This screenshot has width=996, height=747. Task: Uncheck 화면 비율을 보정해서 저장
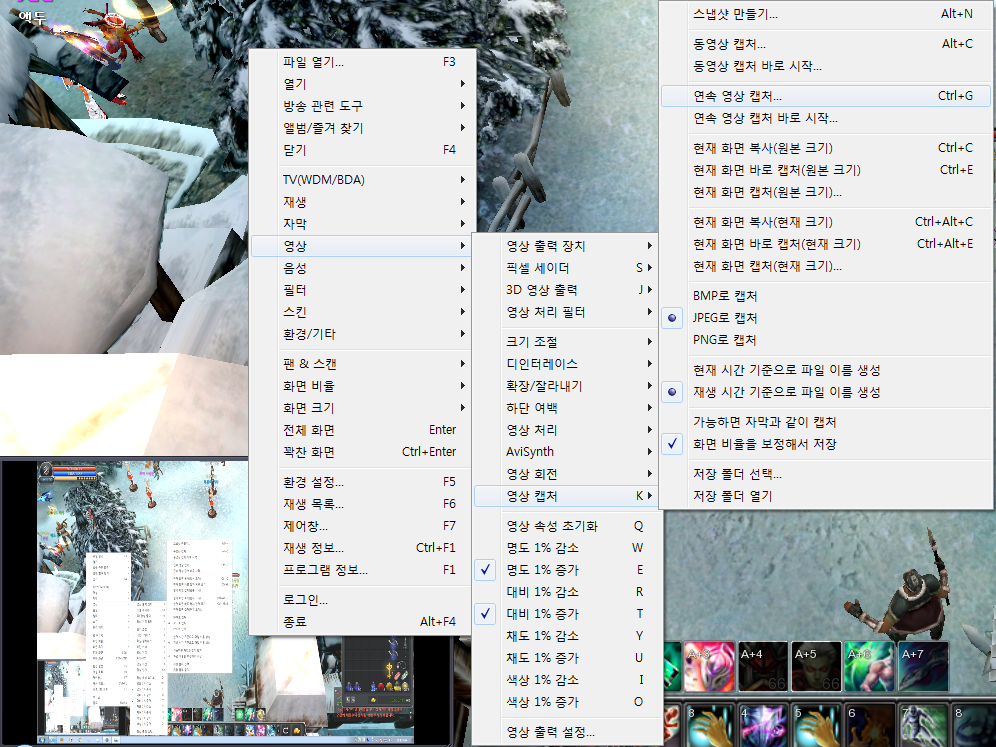[826, 444]
